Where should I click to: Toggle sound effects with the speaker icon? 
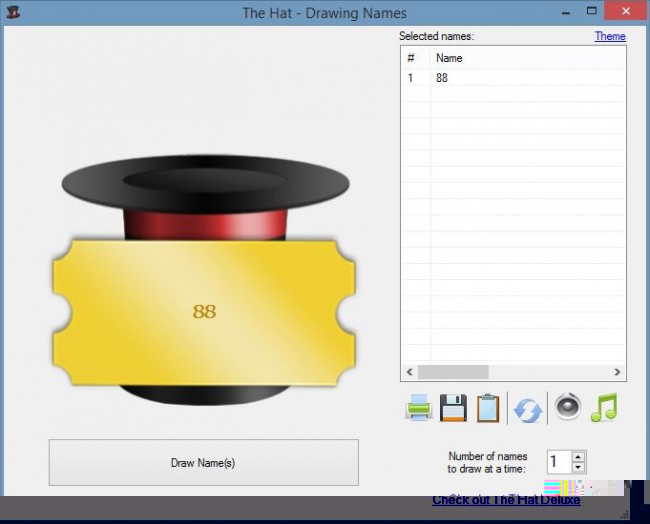(567, 407)
